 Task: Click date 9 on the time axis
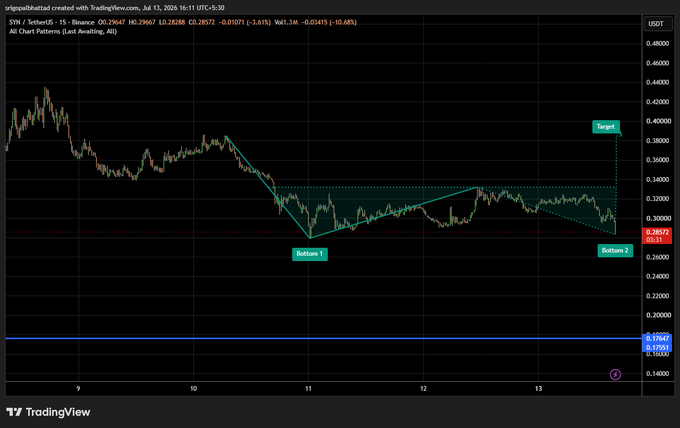click(x=78, y=389)
